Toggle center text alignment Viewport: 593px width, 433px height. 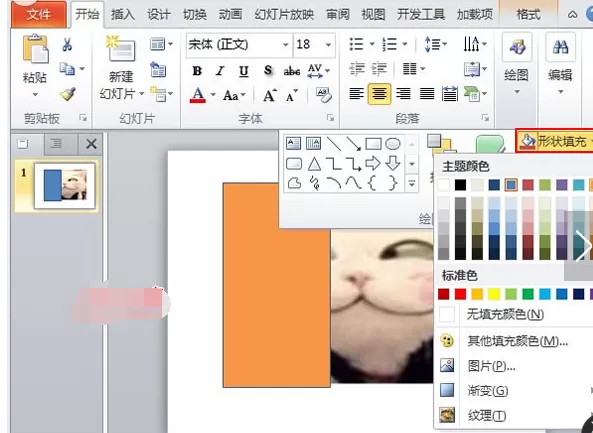(379, 94)
